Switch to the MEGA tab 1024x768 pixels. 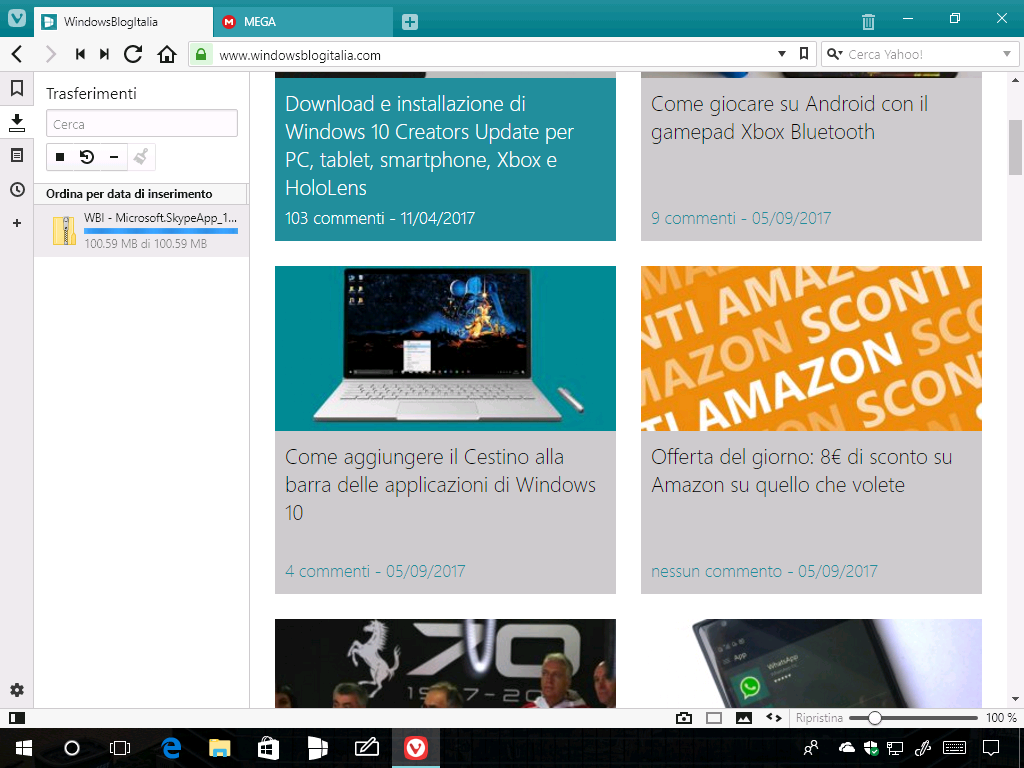[x=303, y=22]
